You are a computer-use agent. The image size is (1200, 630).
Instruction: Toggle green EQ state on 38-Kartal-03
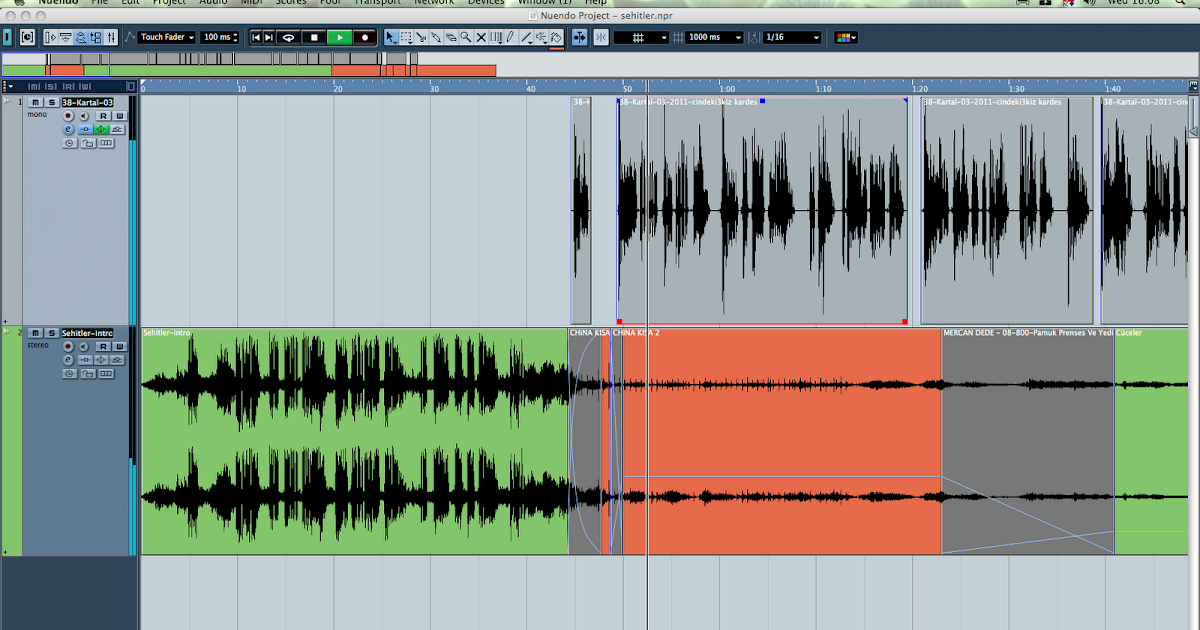coord(101,129)
